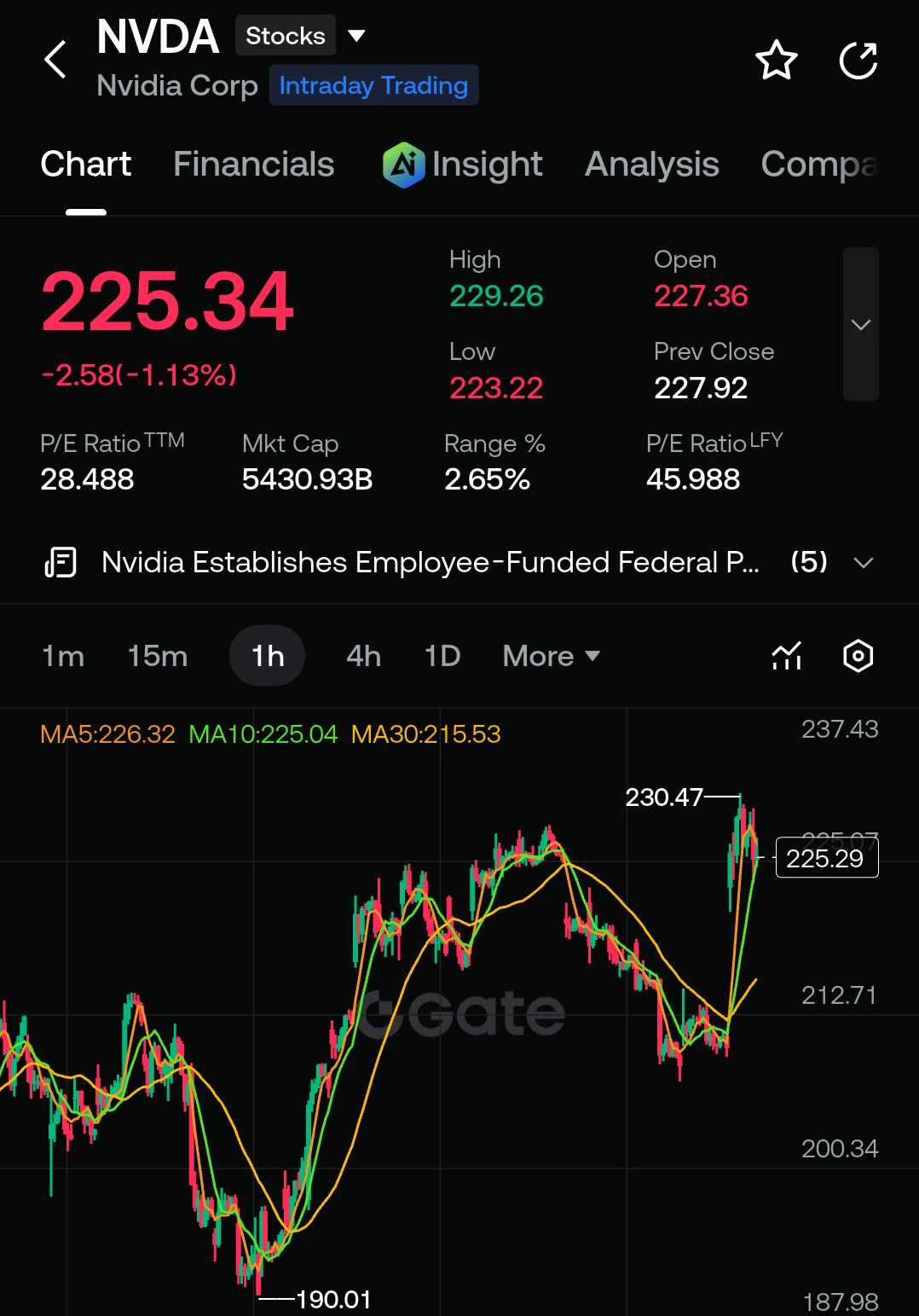Expand the quote details chevron panel

pos(860,324)
